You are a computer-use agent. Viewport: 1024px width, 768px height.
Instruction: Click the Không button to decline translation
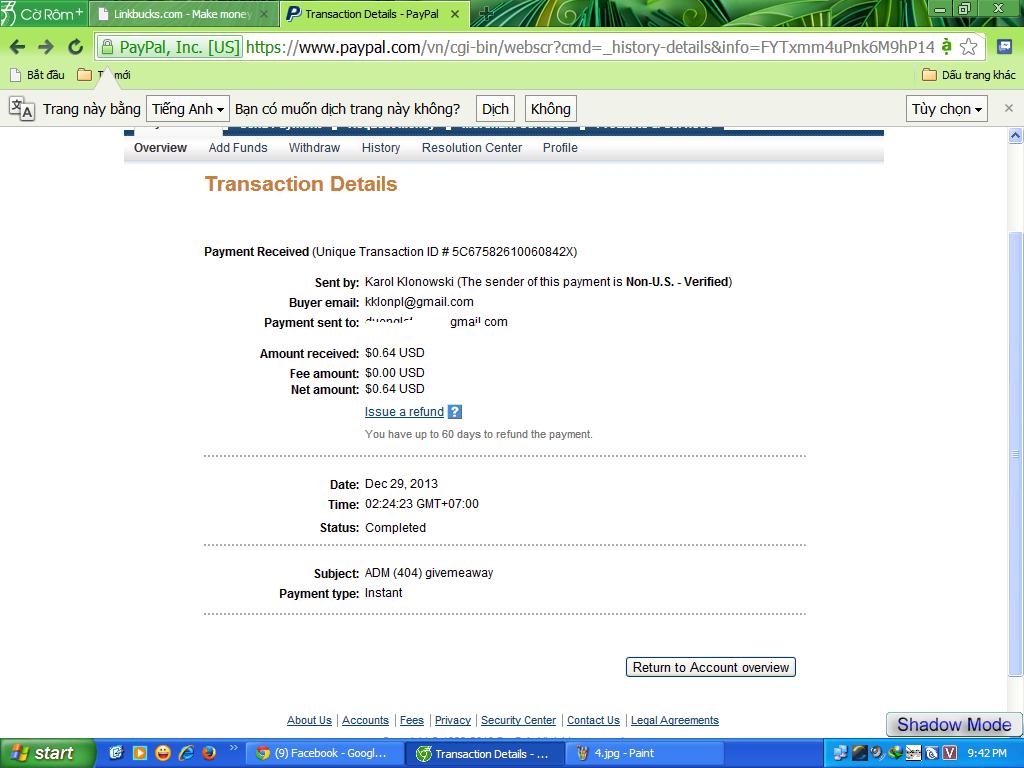coord(551,109)
